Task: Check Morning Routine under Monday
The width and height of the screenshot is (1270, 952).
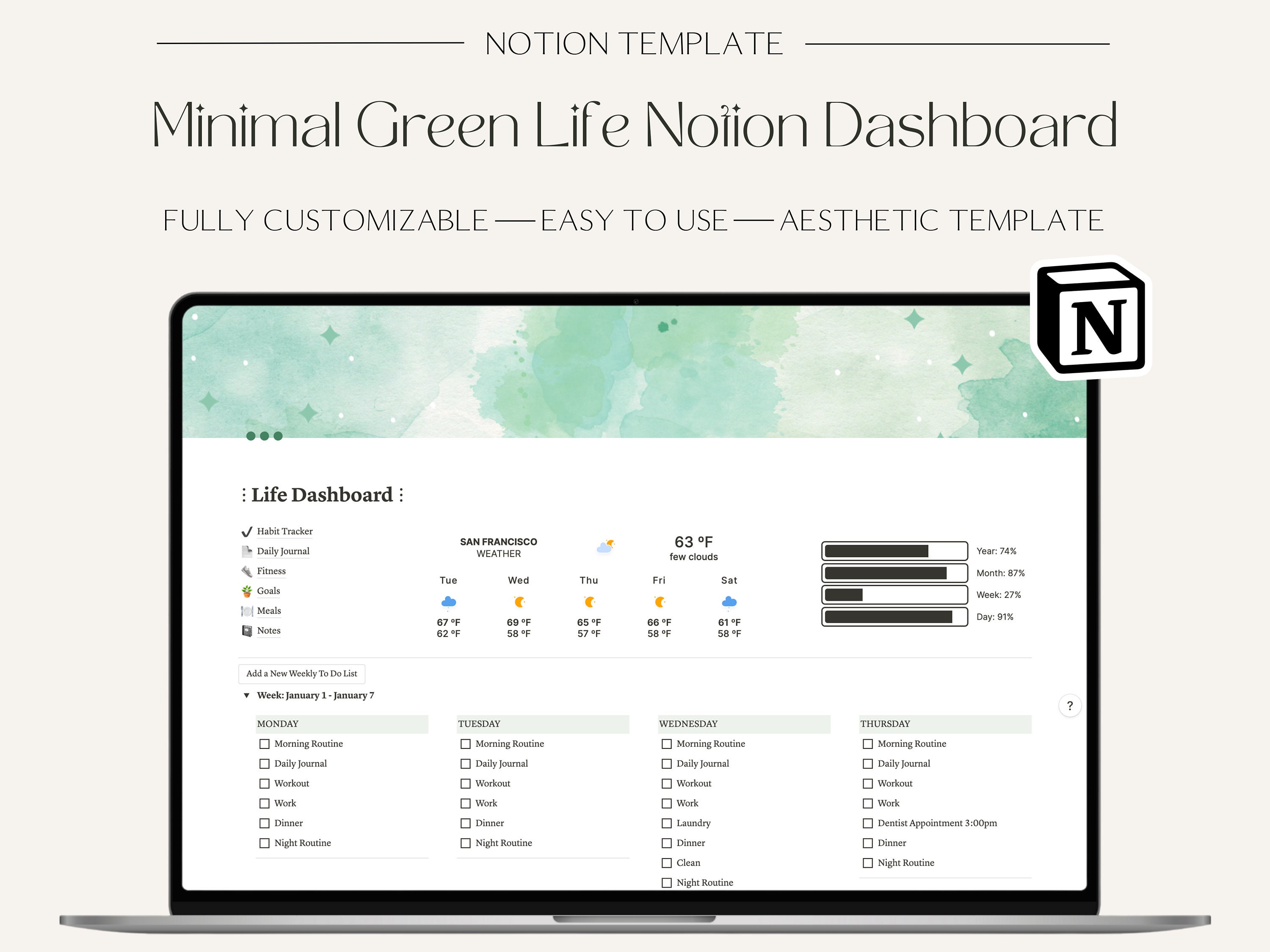Action: (x=265, y=743)
